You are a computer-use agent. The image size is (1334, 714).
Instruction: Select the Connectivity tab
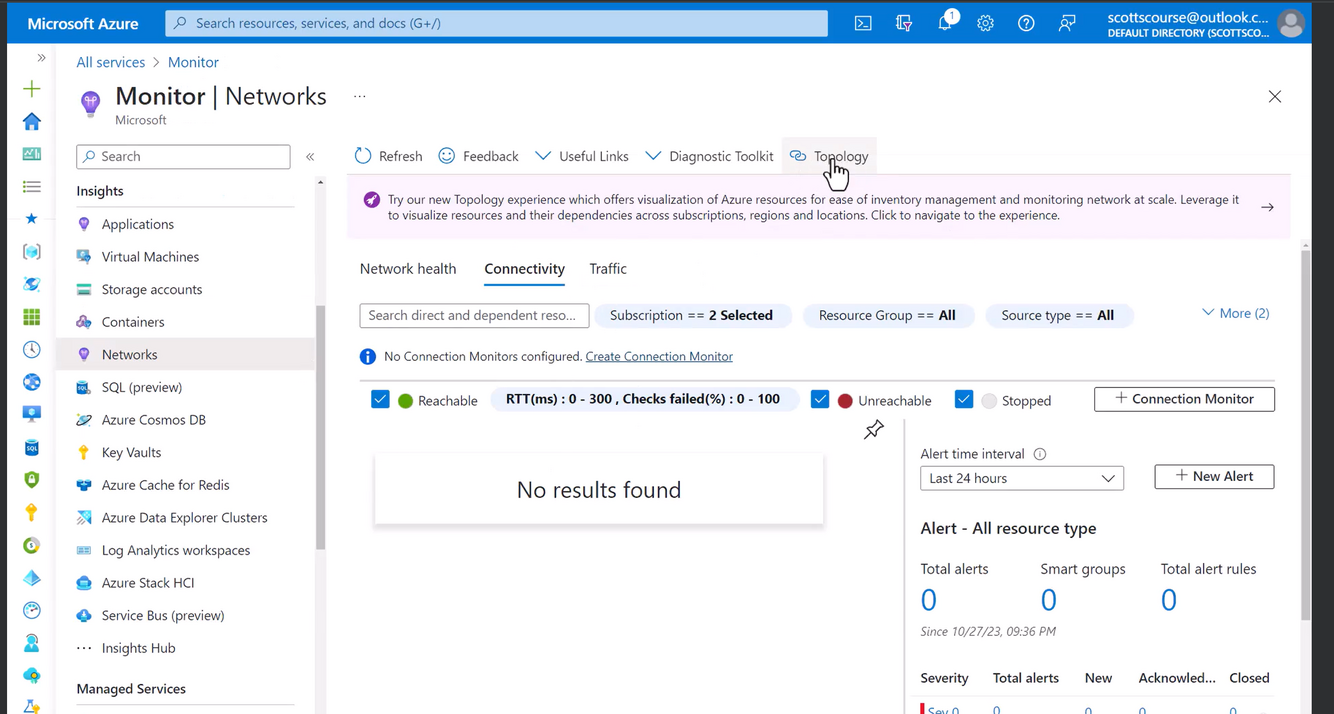525,268
